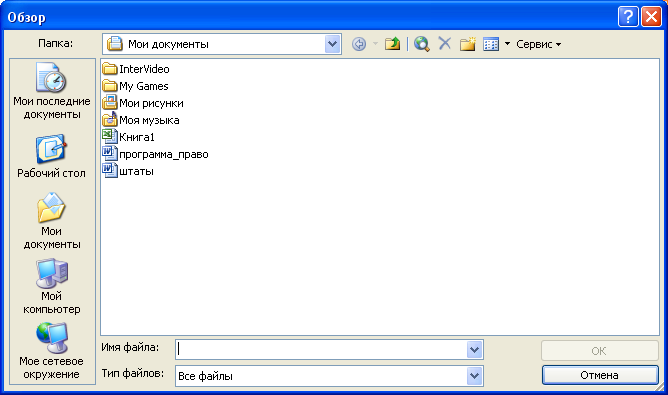Expand the Имя файла dropdown arrow
668x395 pixels.
click(475, 350)
